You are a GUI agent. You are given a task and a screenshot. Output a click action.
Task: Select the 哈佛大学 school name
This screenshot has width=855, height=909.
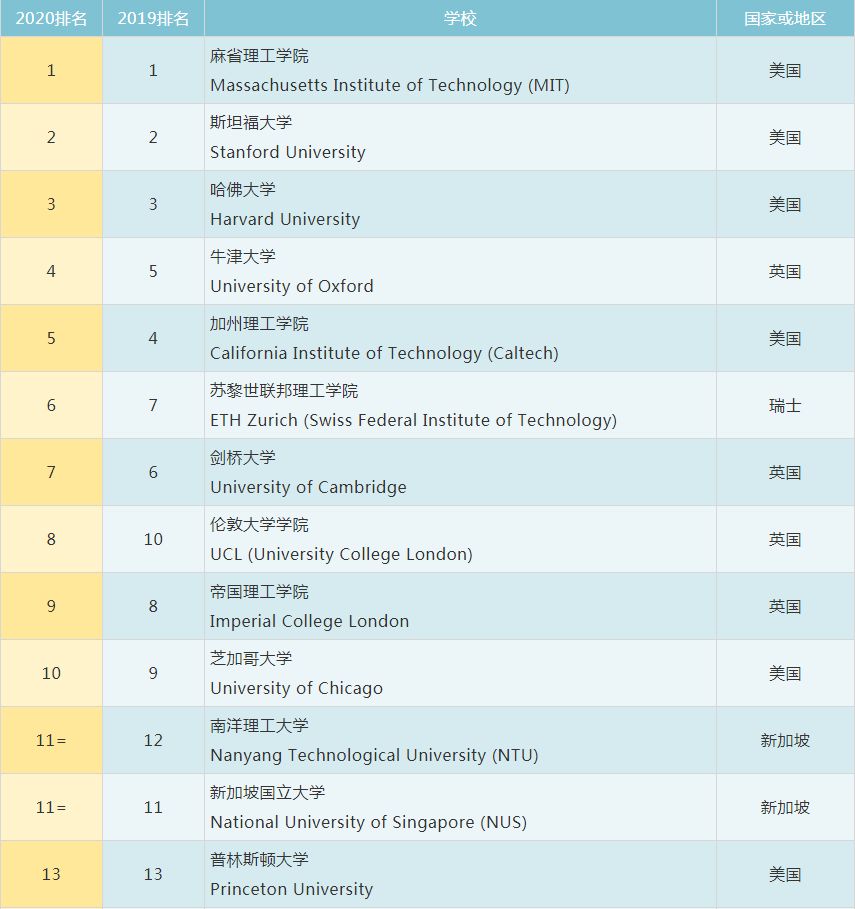coord(243,190)
